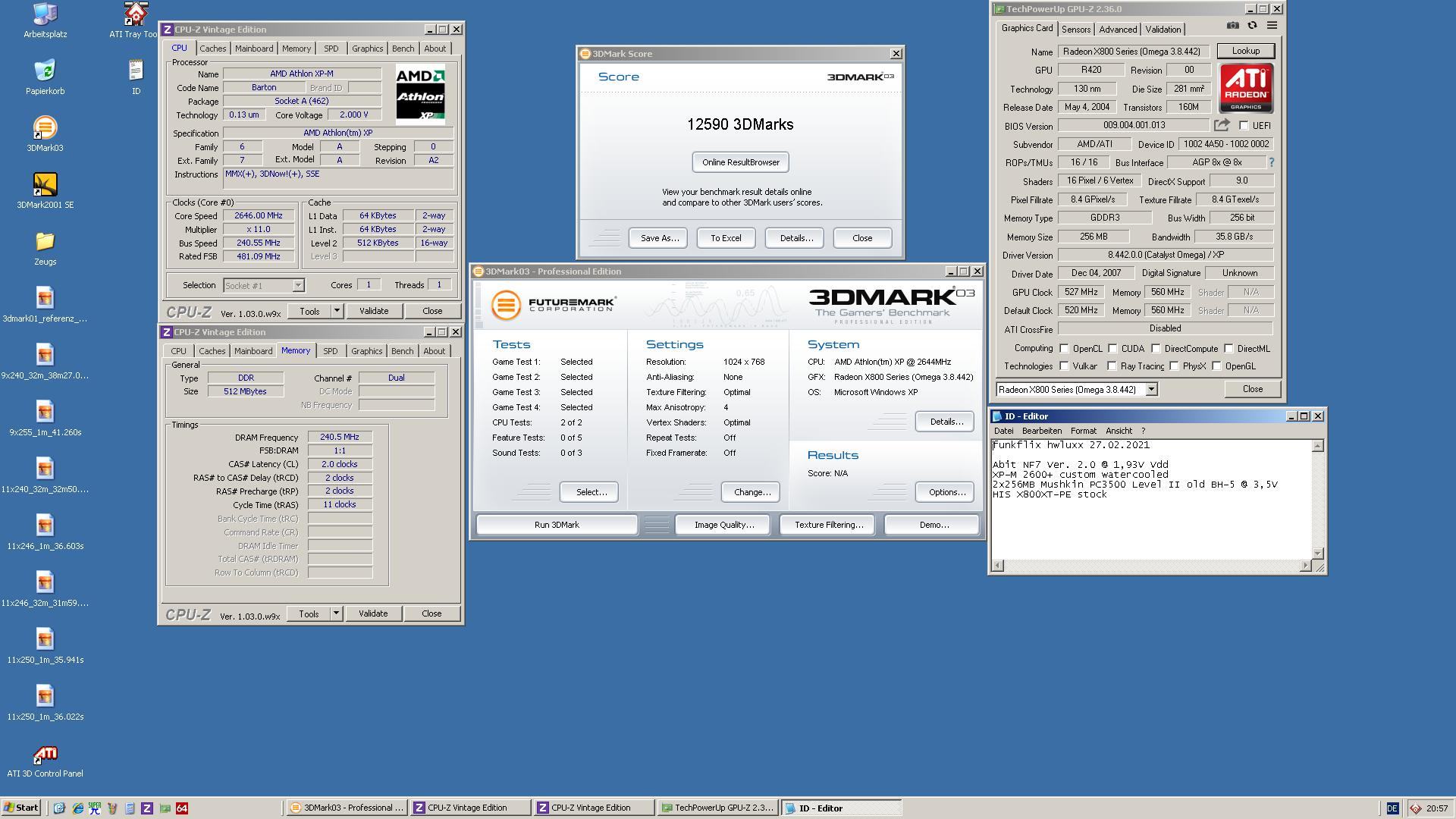The image size is (1456, 819).
Task: Launch Internet Explorer from quick launch
Action: click(x=77, y=808)
